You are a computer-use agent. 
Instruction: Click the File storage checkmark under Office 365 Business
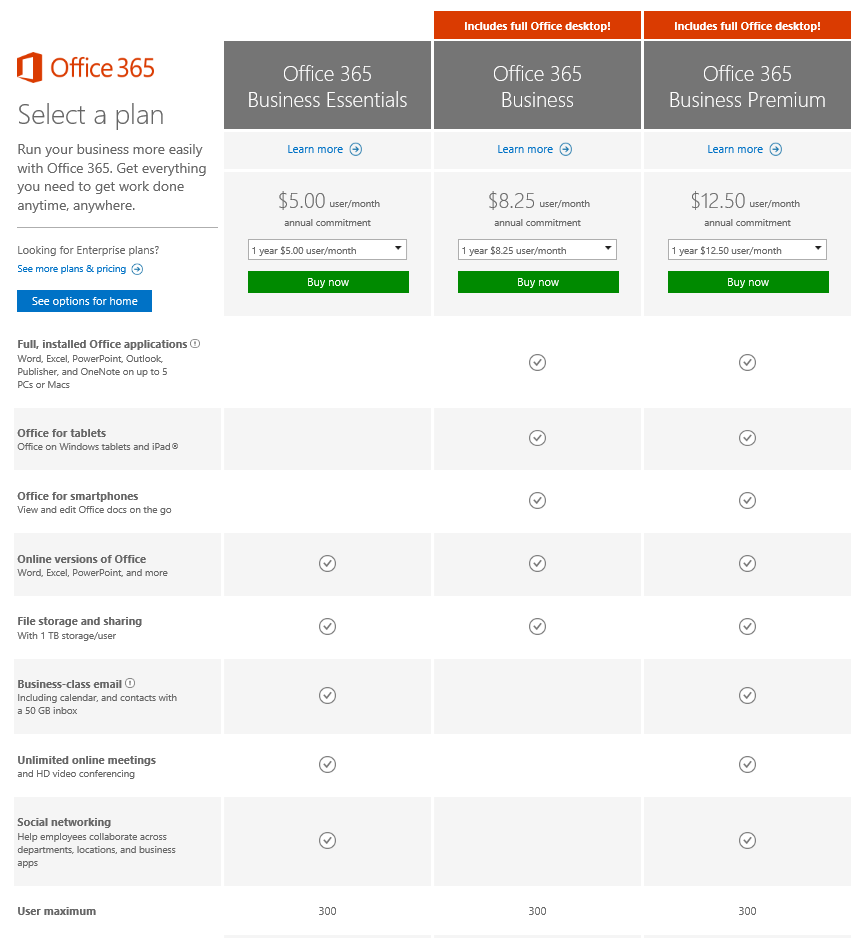click(x=537, y=626)
